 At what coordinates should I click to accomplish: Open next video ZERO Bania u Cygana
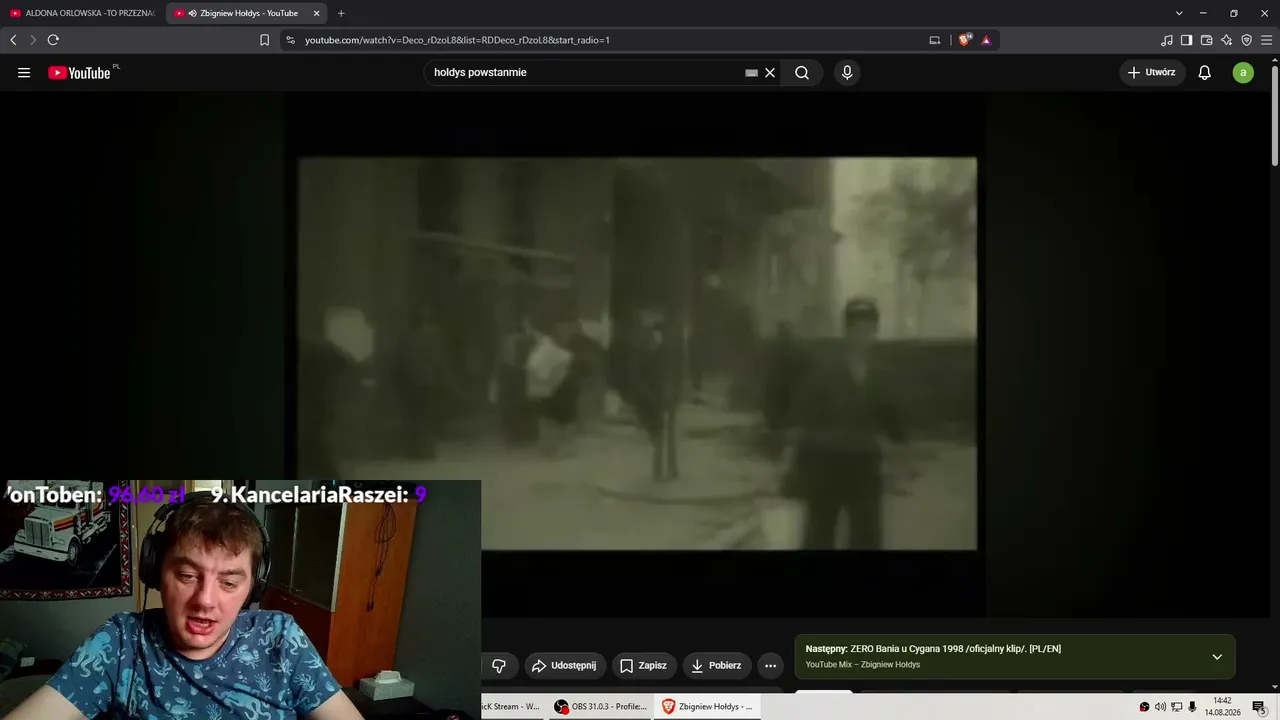[x=955, y=649]
